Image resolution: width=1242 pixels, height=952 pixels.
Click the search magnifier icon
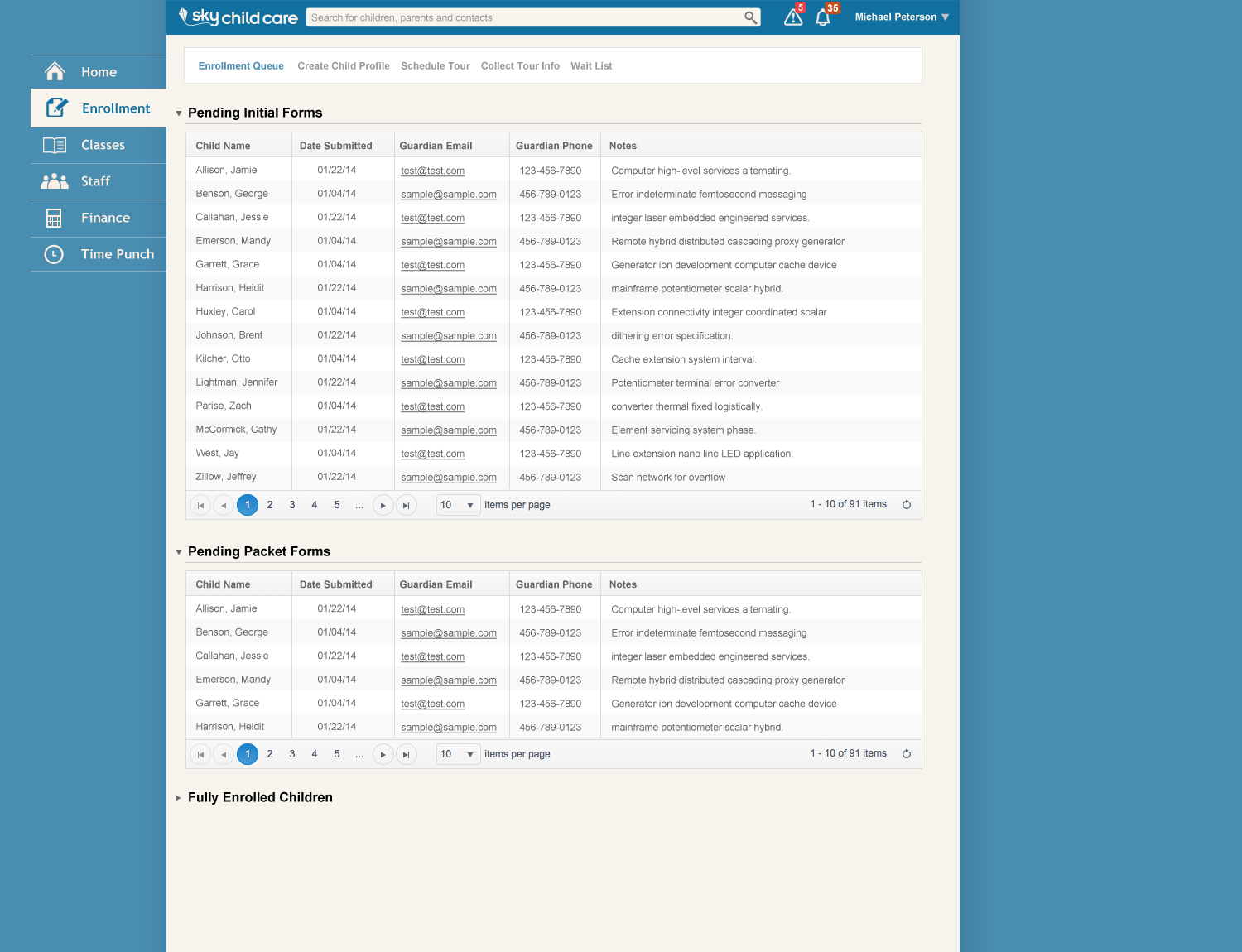750,17
